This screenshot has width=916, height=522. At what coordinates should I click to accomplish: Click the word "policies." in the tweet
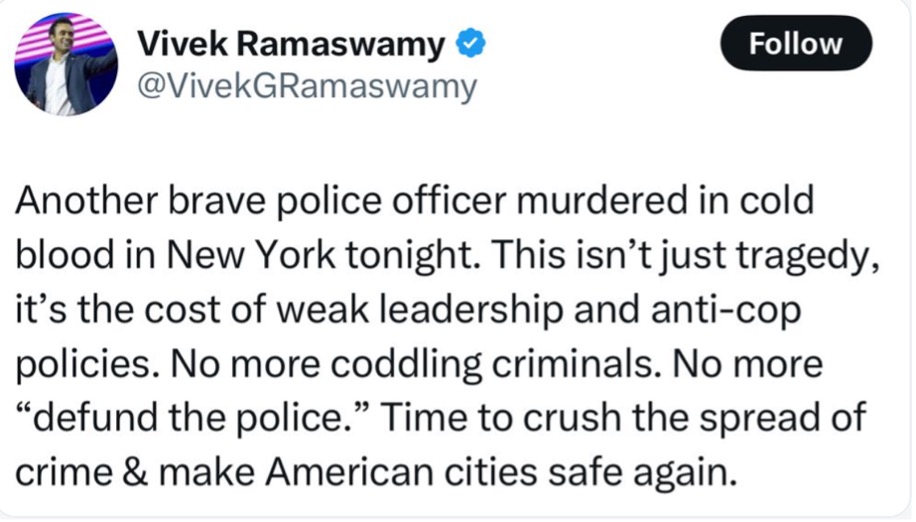coord(88,366)
